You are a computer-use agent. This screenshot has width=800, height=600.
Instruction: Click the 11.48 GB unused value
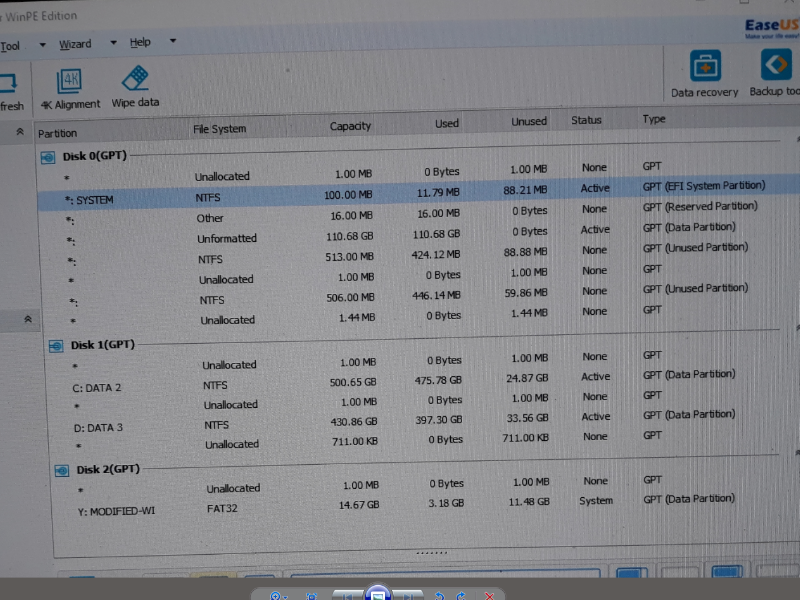[x=529, y=502]
